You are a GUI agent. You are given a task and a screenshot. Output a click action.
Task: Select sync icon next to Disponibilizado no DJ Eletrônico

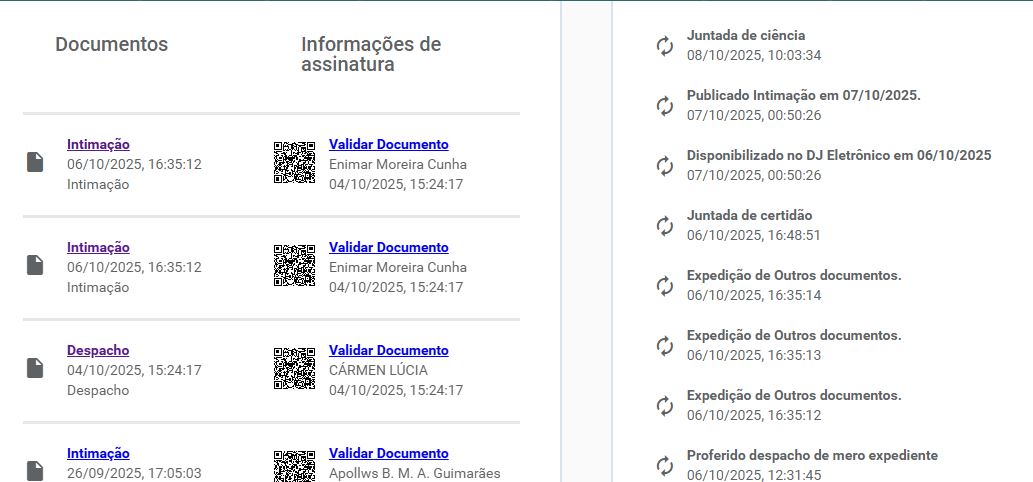(x=665, y=166)
